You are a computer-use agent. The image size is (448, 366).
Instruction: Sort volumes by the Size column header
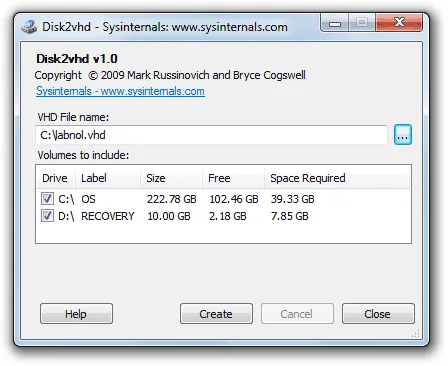pyautogui.click(x=171, y=178)
